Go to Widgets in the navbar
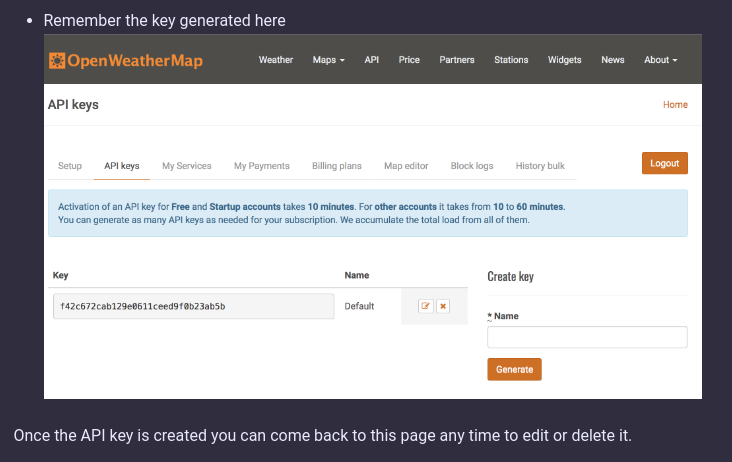Image resolution: width=732 pixels, height=462 pixels. (x=564, y=60)
